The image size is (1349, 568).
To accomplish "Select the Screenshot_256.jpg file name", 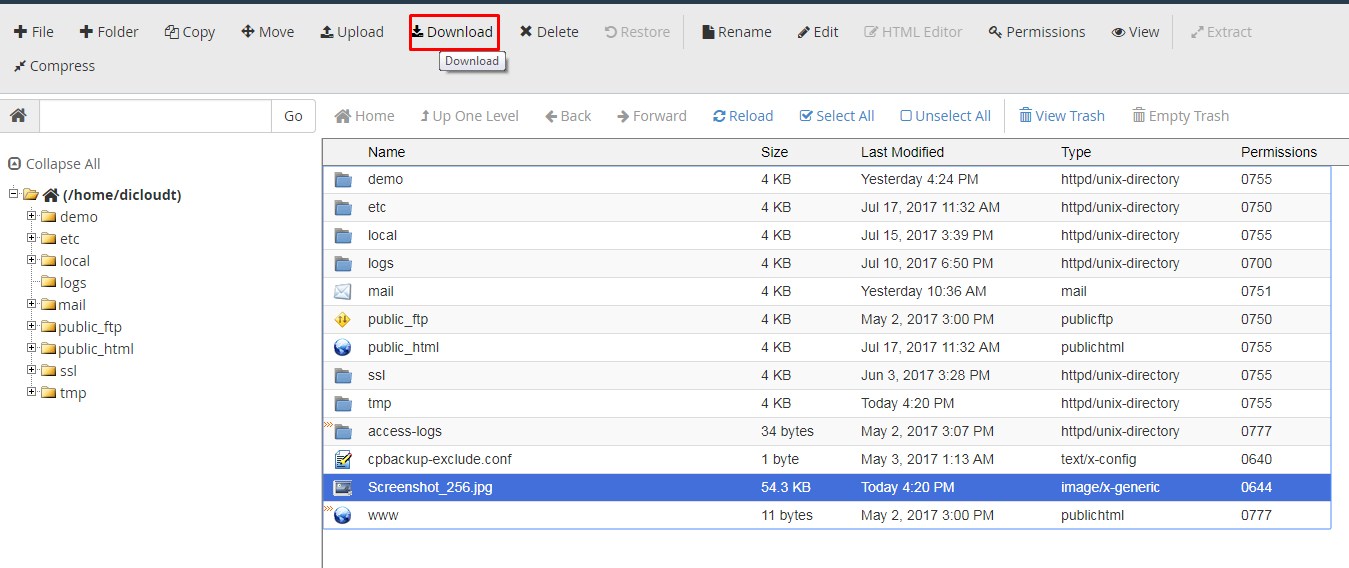I will coord(430,487).
